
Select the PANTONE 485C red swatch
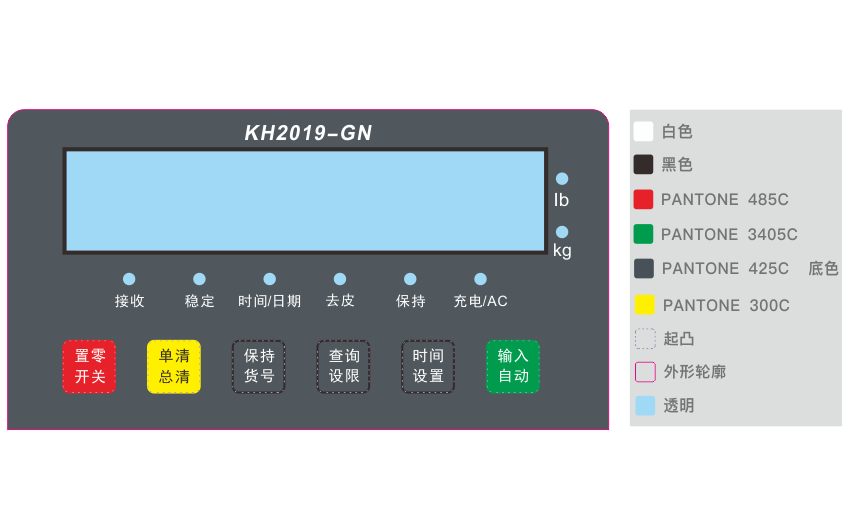click(644, 199)
